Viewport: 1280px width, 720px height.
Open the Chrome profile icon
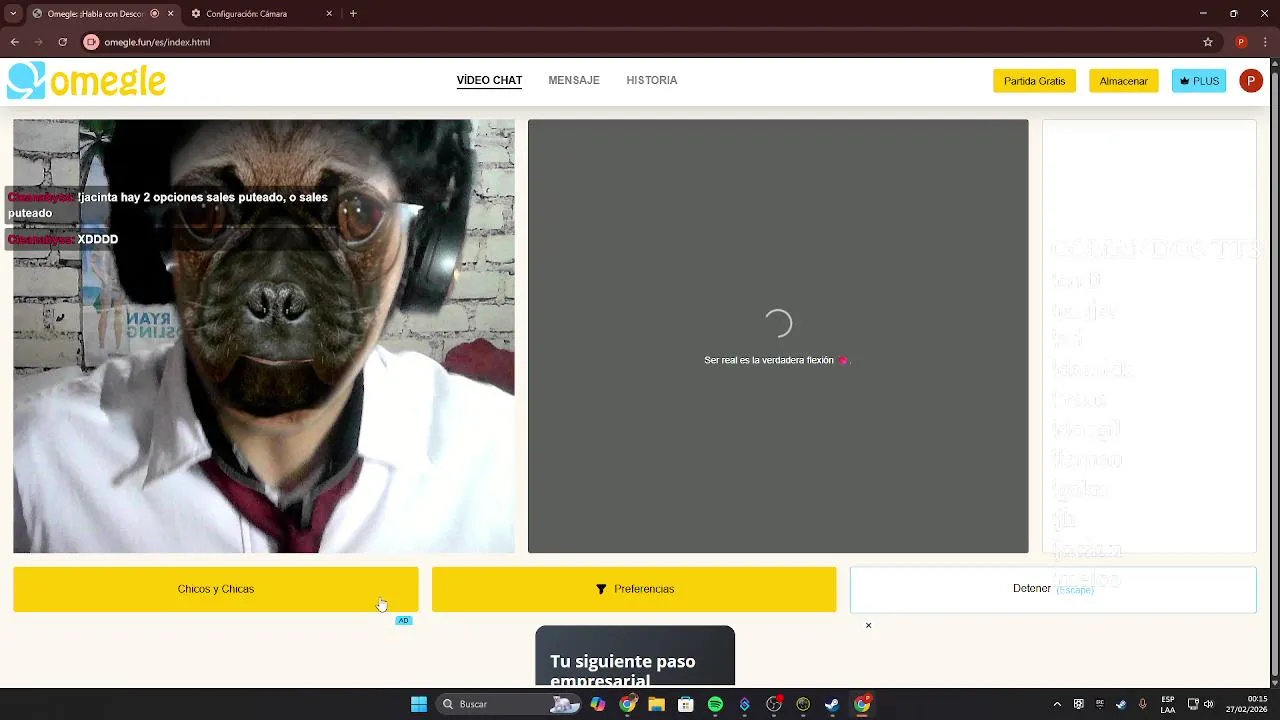pyautogui.click(x=1241, y=42)
